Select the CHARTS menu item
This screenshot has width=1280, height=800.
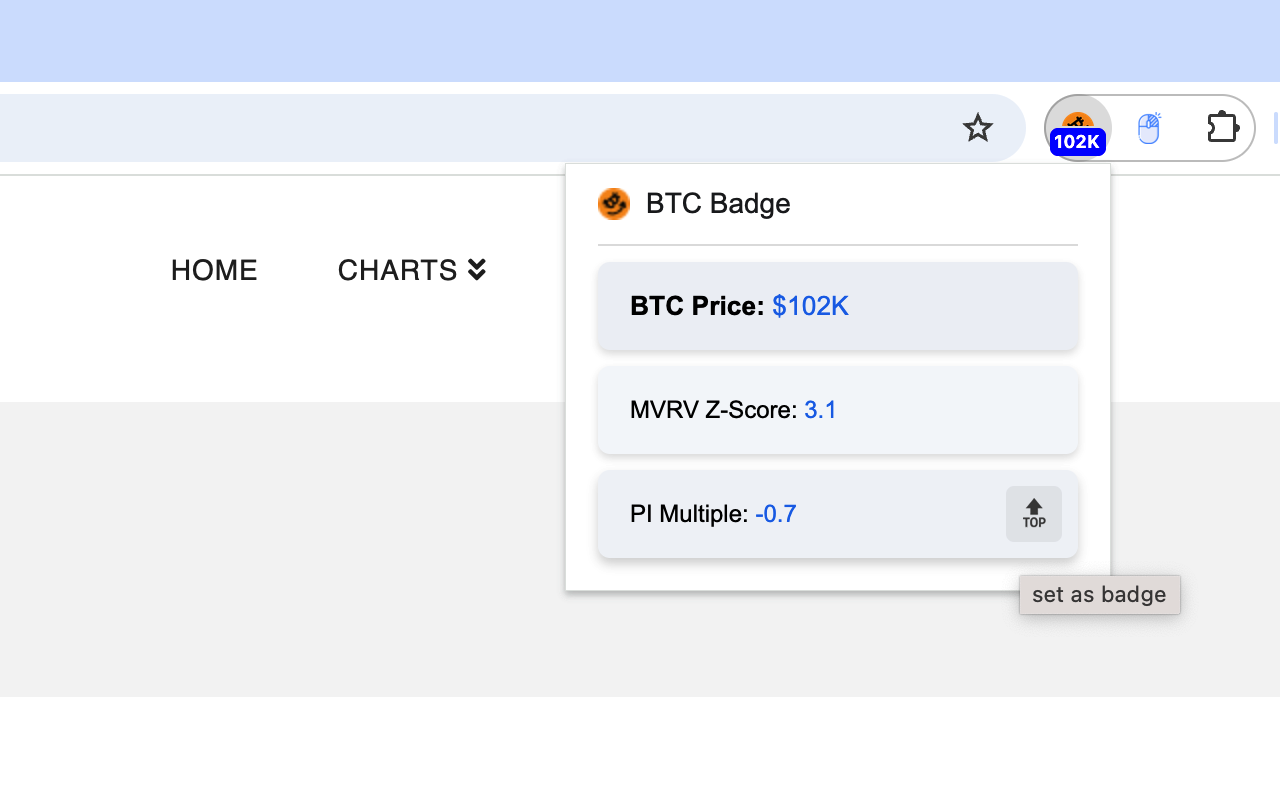tap(397, 269)
